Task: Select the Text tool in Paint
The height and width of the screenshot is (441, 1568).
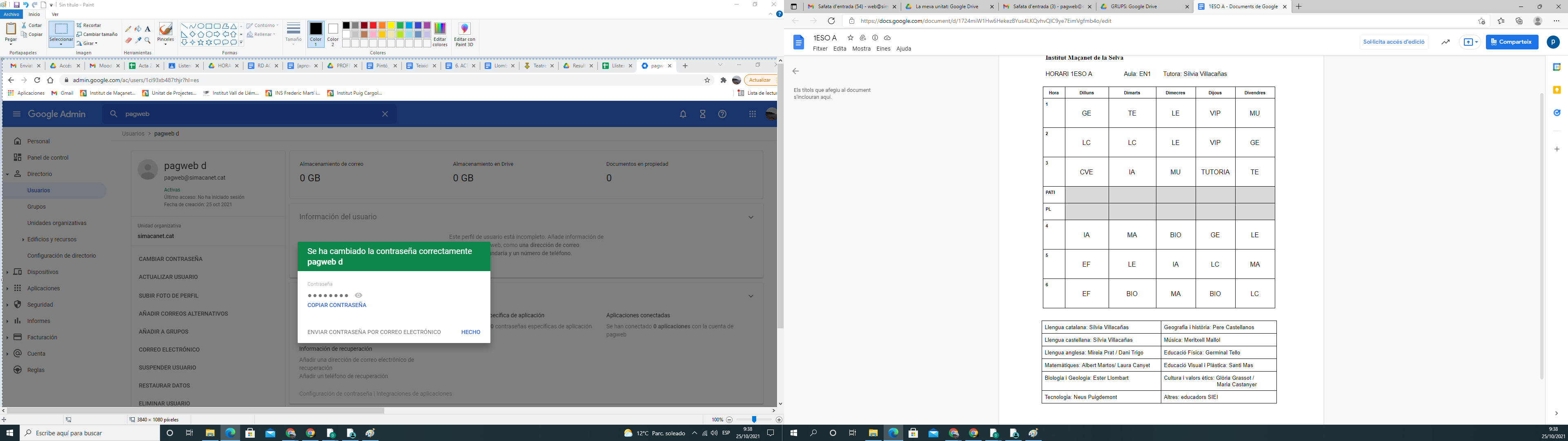Action: pyautogui.click(x=147, y=29)
